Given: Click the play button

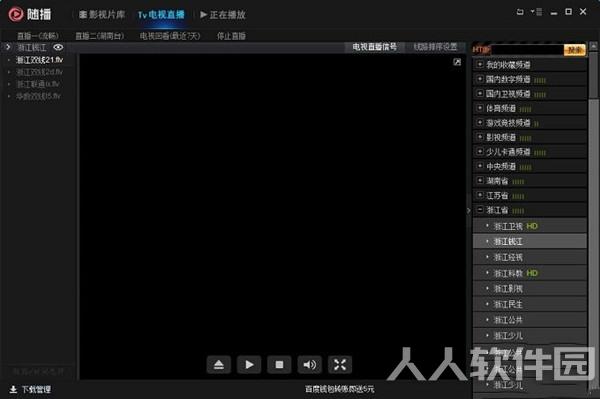Looking at the screenshot, I should click(249, 365).
